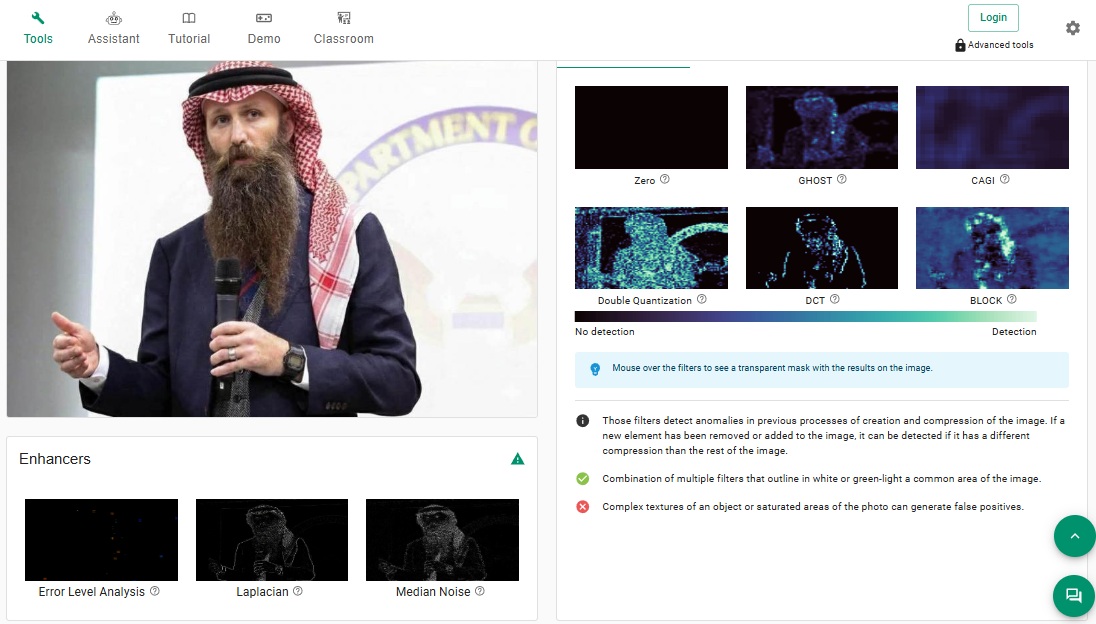The width and height of the screenshot is (1096, 624).
Task: Open the chat feedback bubble
Action: click(1073, 596)
